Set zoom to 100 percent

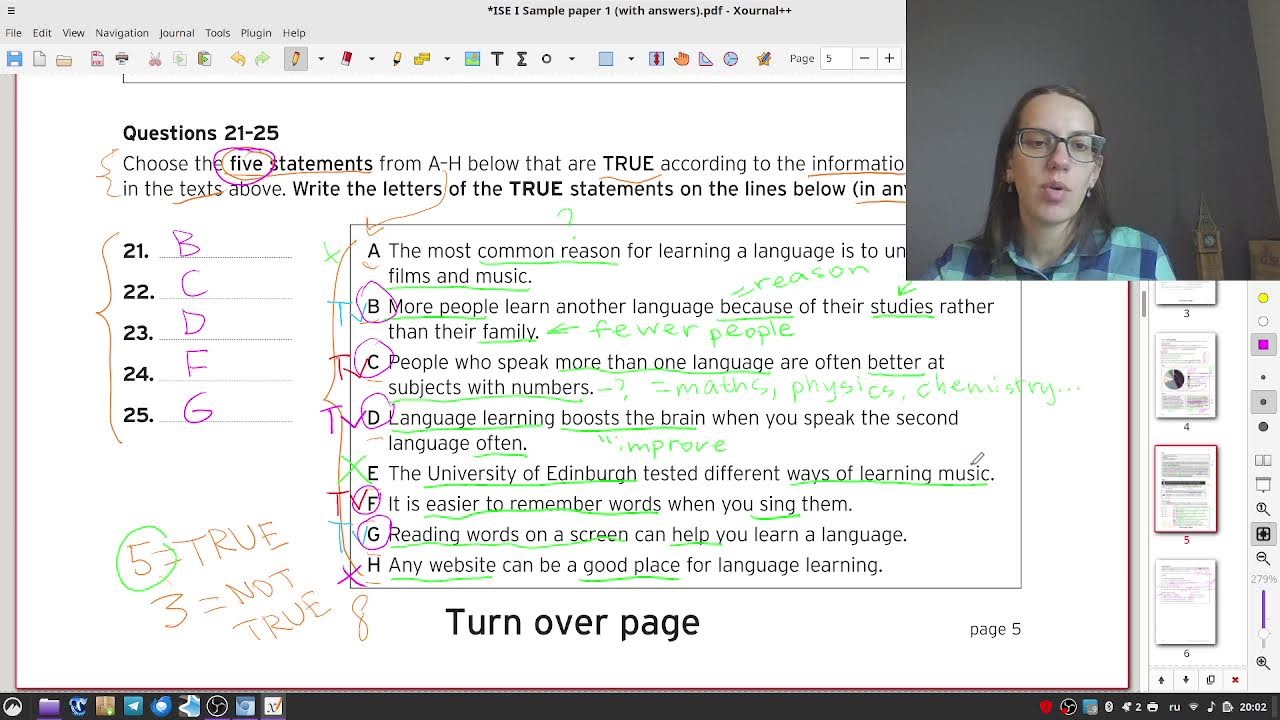(x=1263, y=509)
